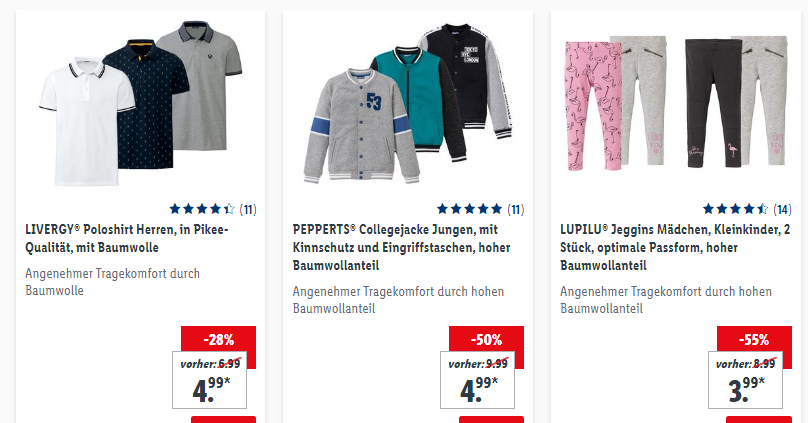Screen dimensions: 808x423
Task: Click the LIVERGY Poloshirt star rating
Action: pyautogui.click(x=202, y=209)
